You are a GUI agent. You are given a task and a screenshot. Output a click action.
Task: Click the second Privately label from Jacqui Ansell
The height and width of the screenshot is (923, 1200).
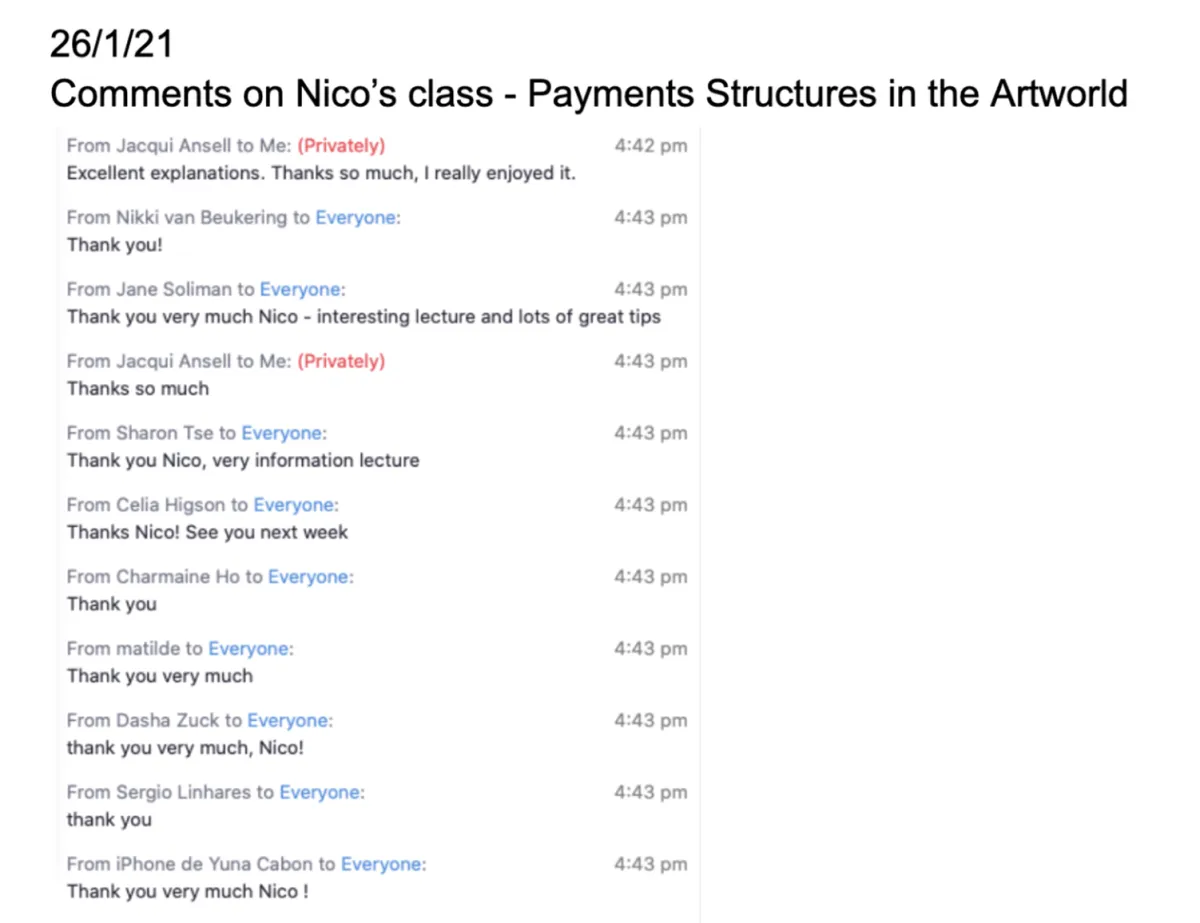(341, 362)
